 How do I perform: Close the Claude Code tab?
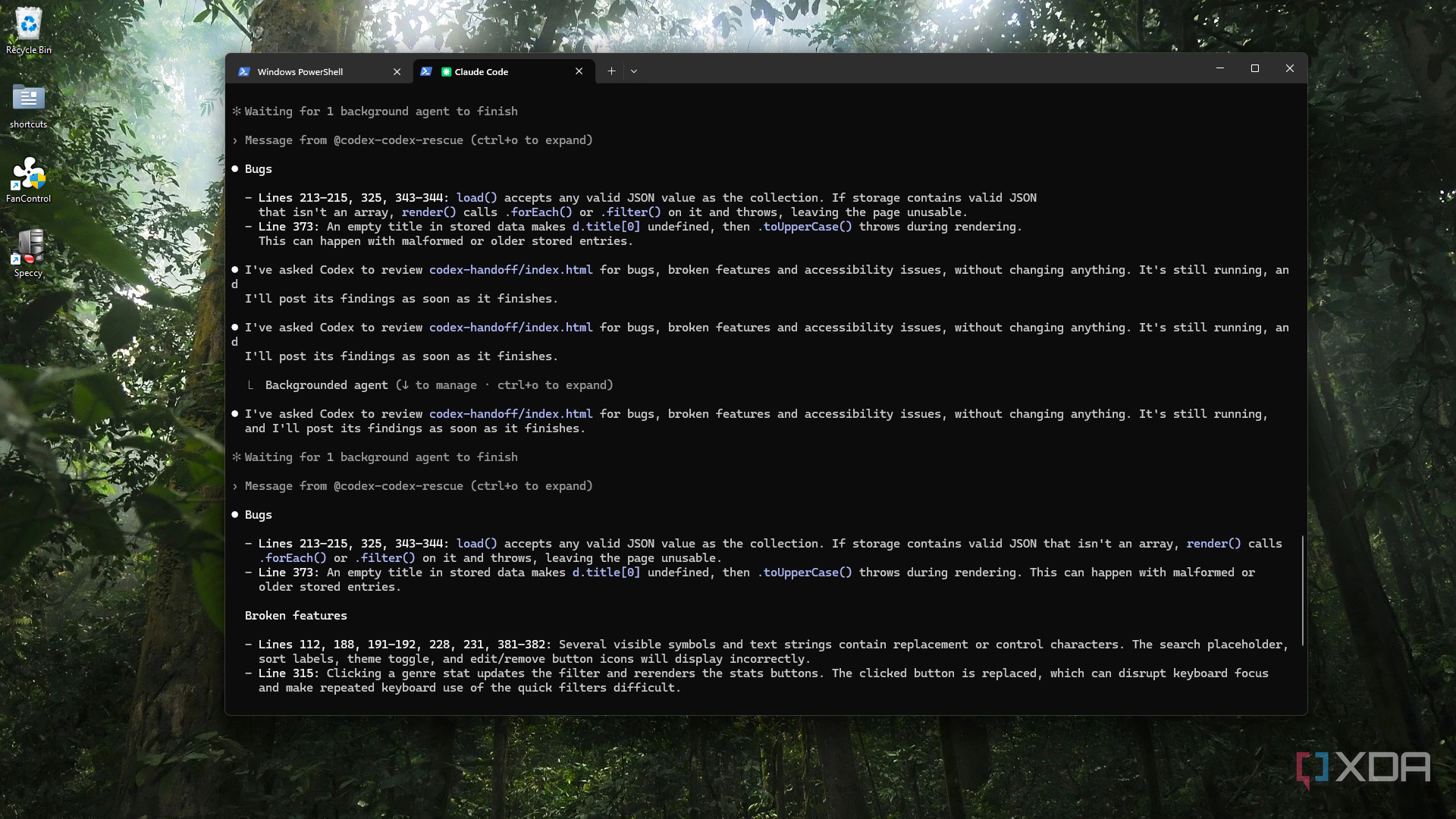(x=579, y=71)
